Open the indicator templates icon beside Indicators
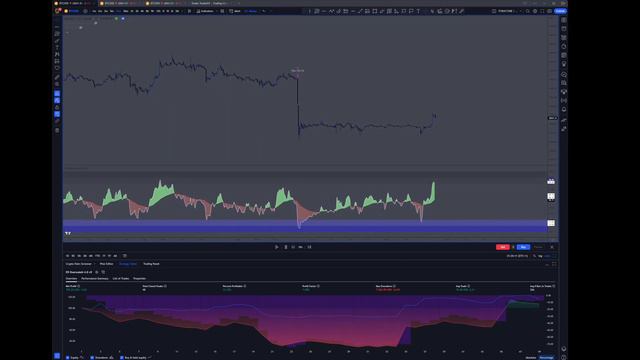This screenshot has height=360, width=640. (x=222, y=11)
